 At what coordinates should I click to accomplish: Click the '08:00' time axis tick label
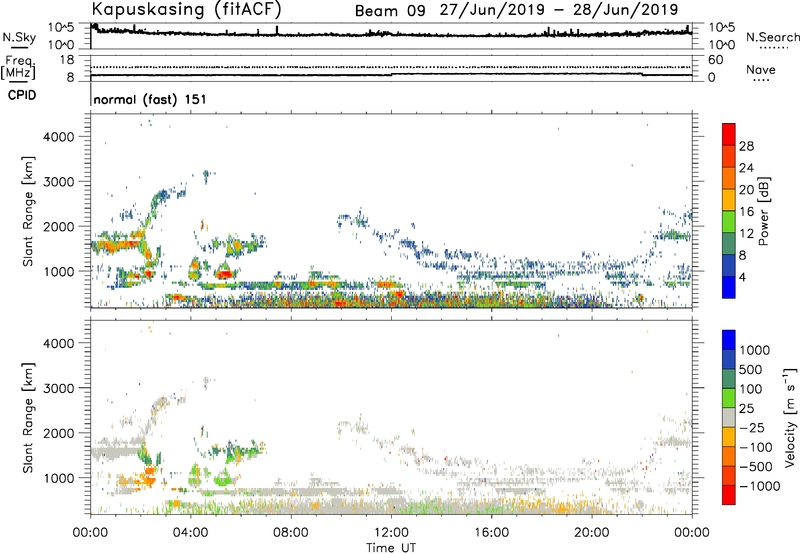point(291,533)
